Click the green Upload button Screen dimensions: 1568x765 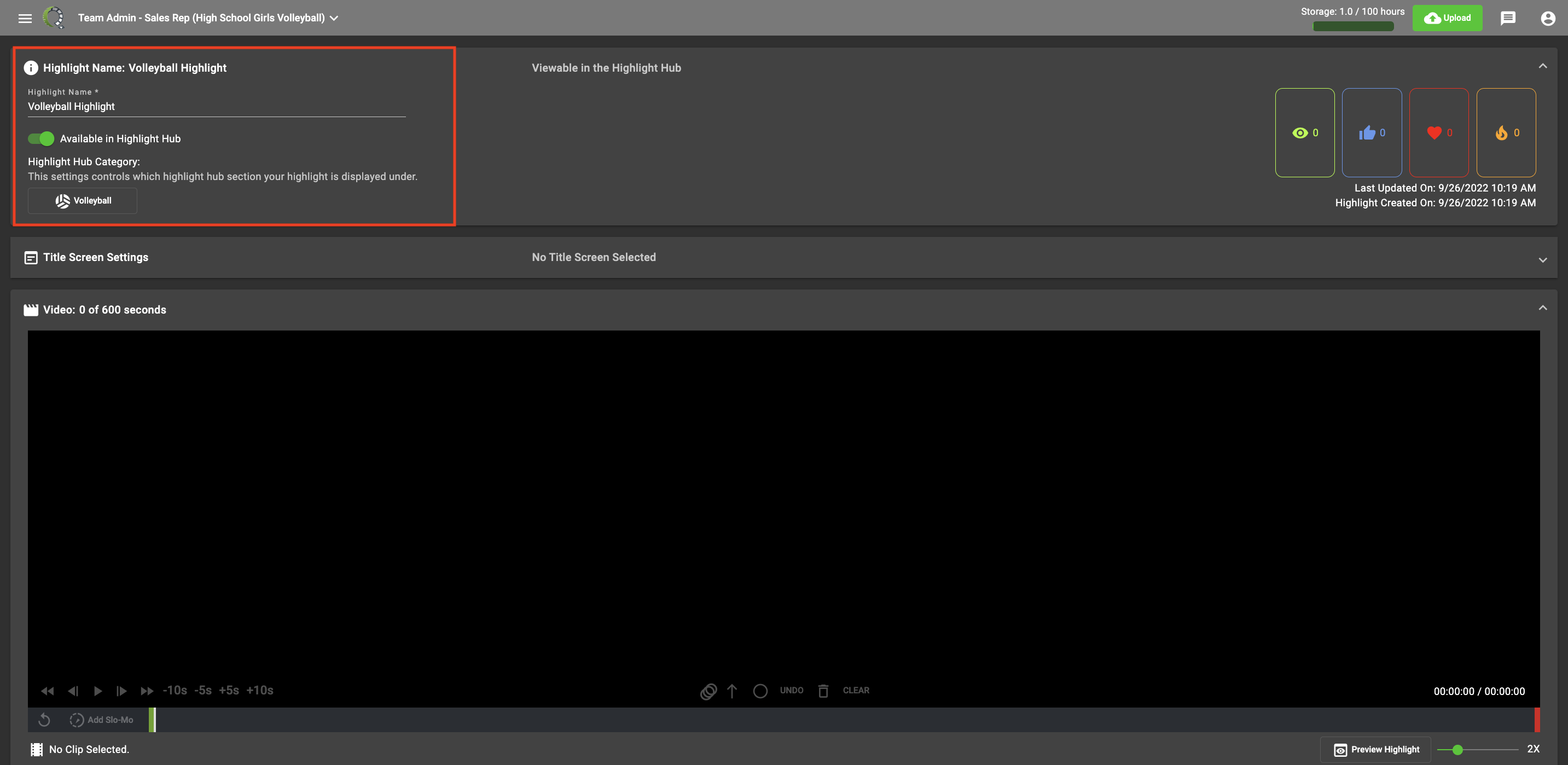point(1447,18)
